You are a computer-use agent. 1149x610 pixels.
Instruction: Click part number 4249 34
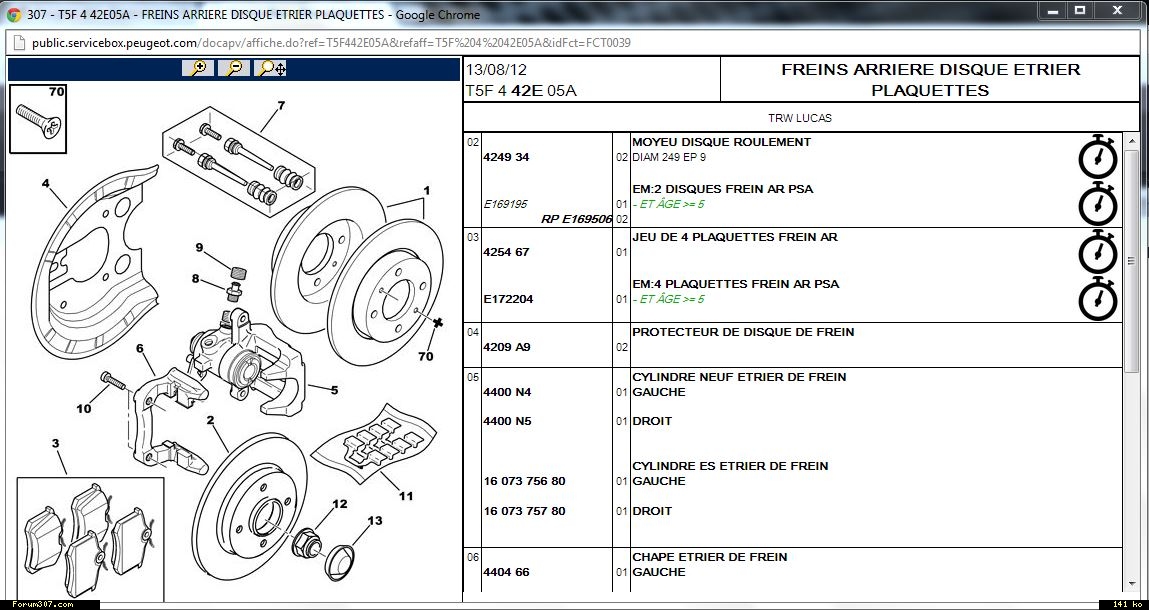(506, 157)
